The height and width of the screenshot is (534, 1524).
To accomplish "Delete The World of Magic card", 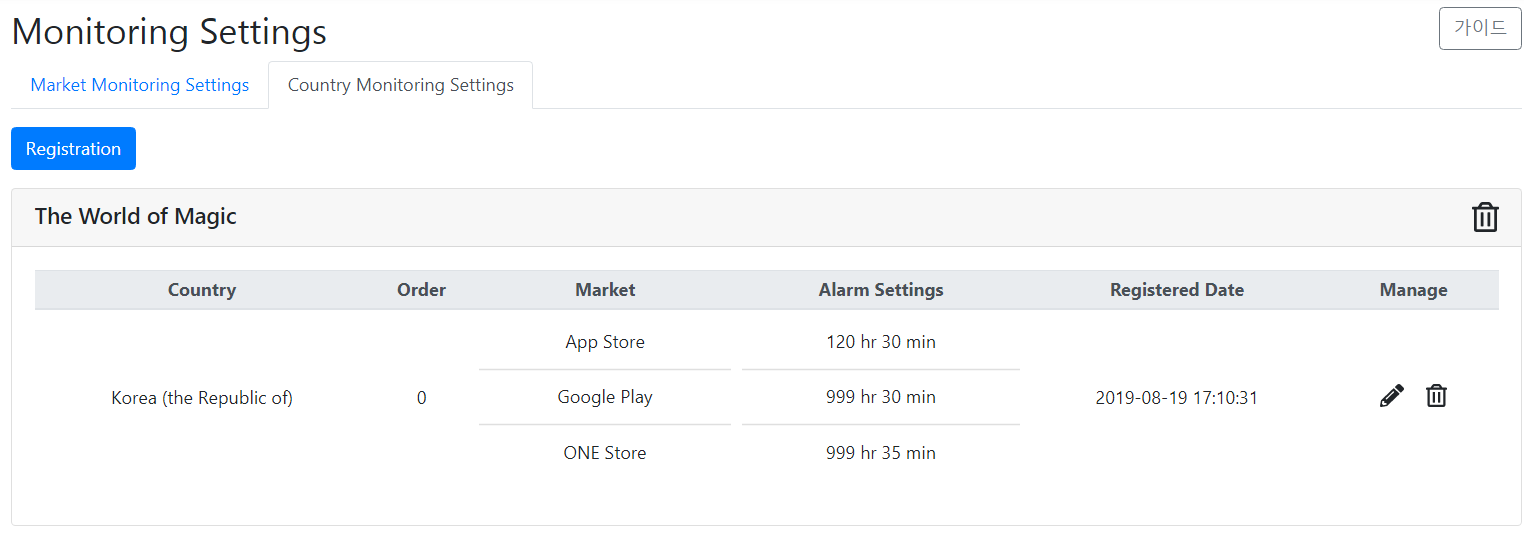I will (x=1485, y=217).
